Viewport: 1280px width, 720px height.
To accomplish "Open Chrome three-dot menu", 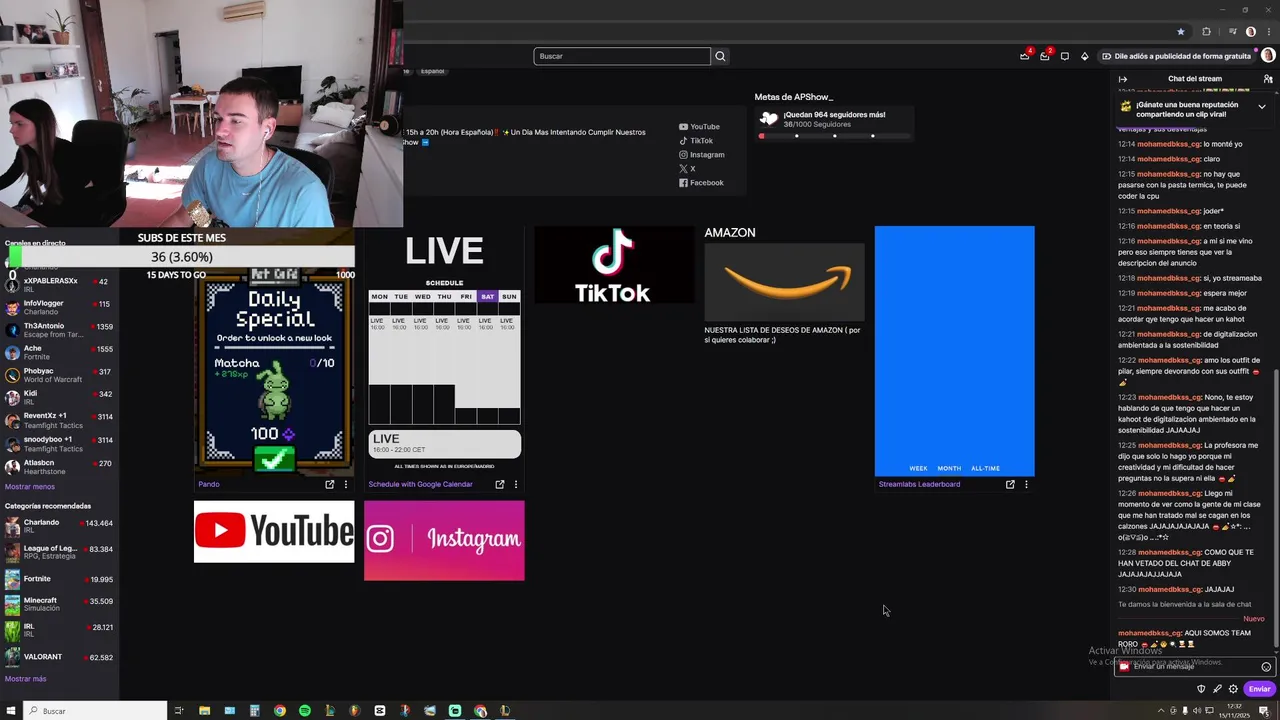I will (x=1269, y=31).
